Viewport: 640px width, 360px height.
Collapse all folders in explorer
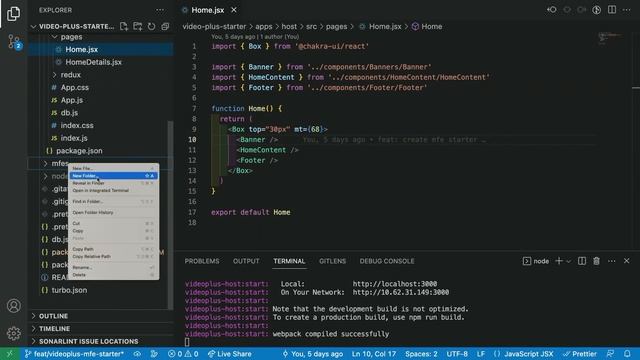[165, 27]
